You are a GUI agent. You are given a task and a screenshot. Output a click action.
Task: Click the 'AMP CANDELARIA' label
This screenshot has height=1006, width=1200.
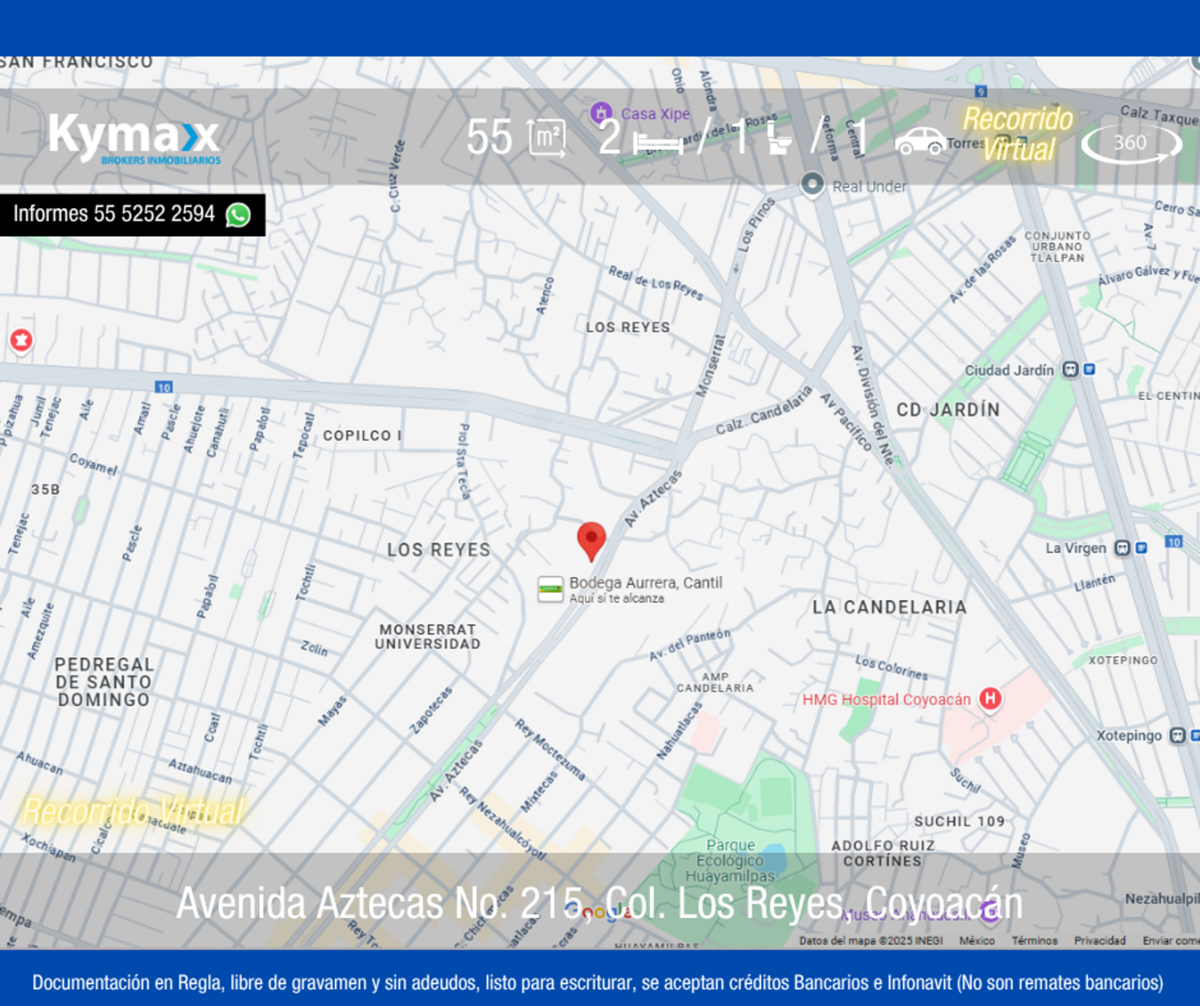(x=715, y=682)
